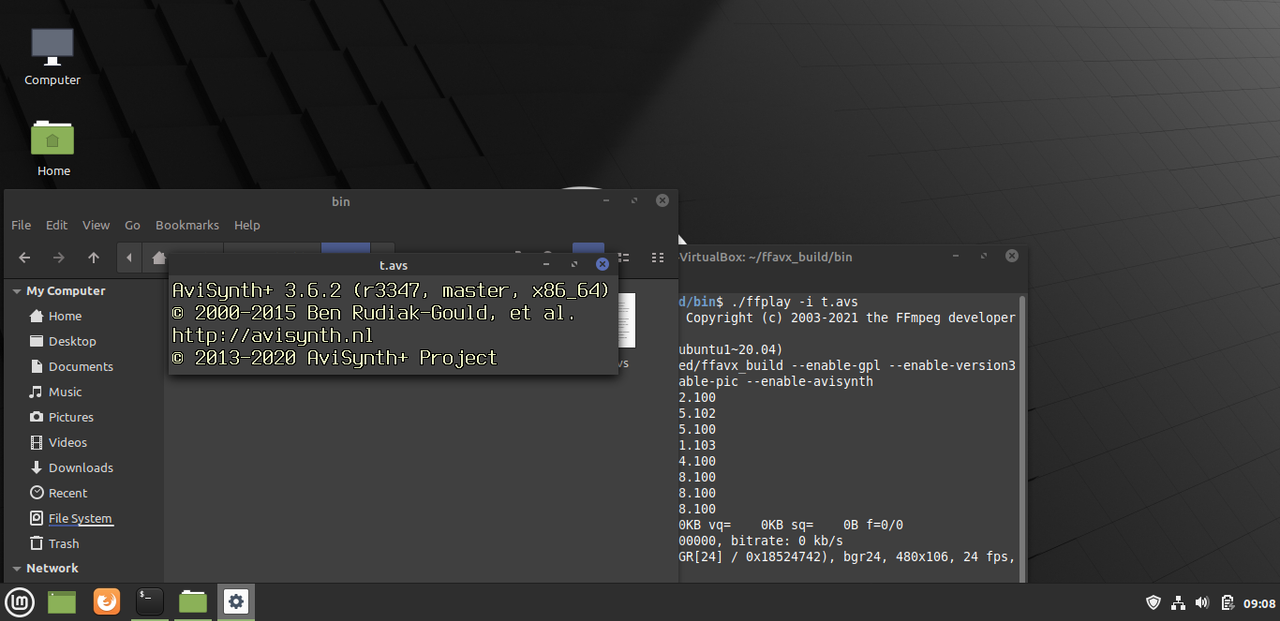Image resolution: width=1280 pixels, height=621 pixels.
Task: Click the --enable-gpl --enable-version3 line
Action: [x=847, y=365]
